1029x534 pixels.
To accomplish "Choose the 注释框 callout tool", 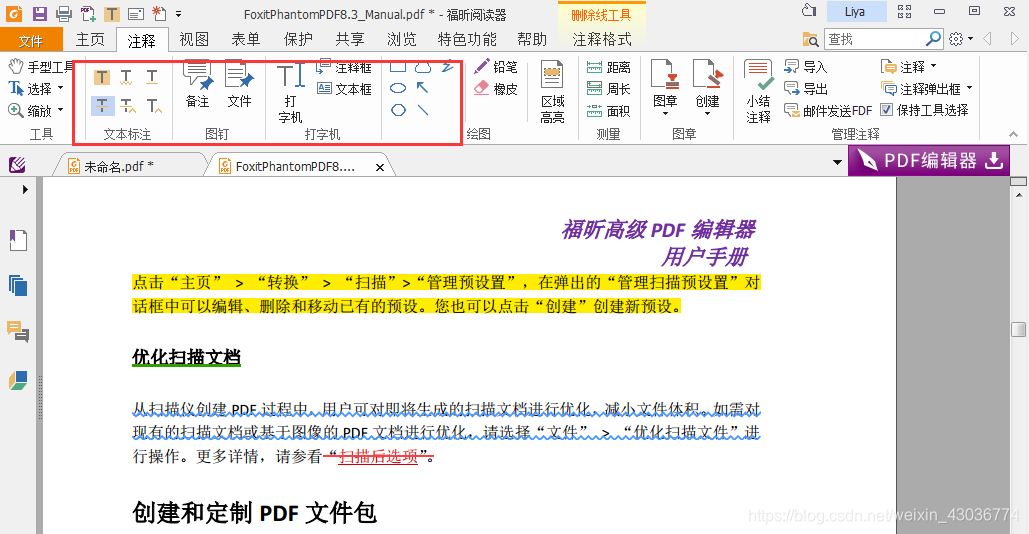I will [344, 67].
